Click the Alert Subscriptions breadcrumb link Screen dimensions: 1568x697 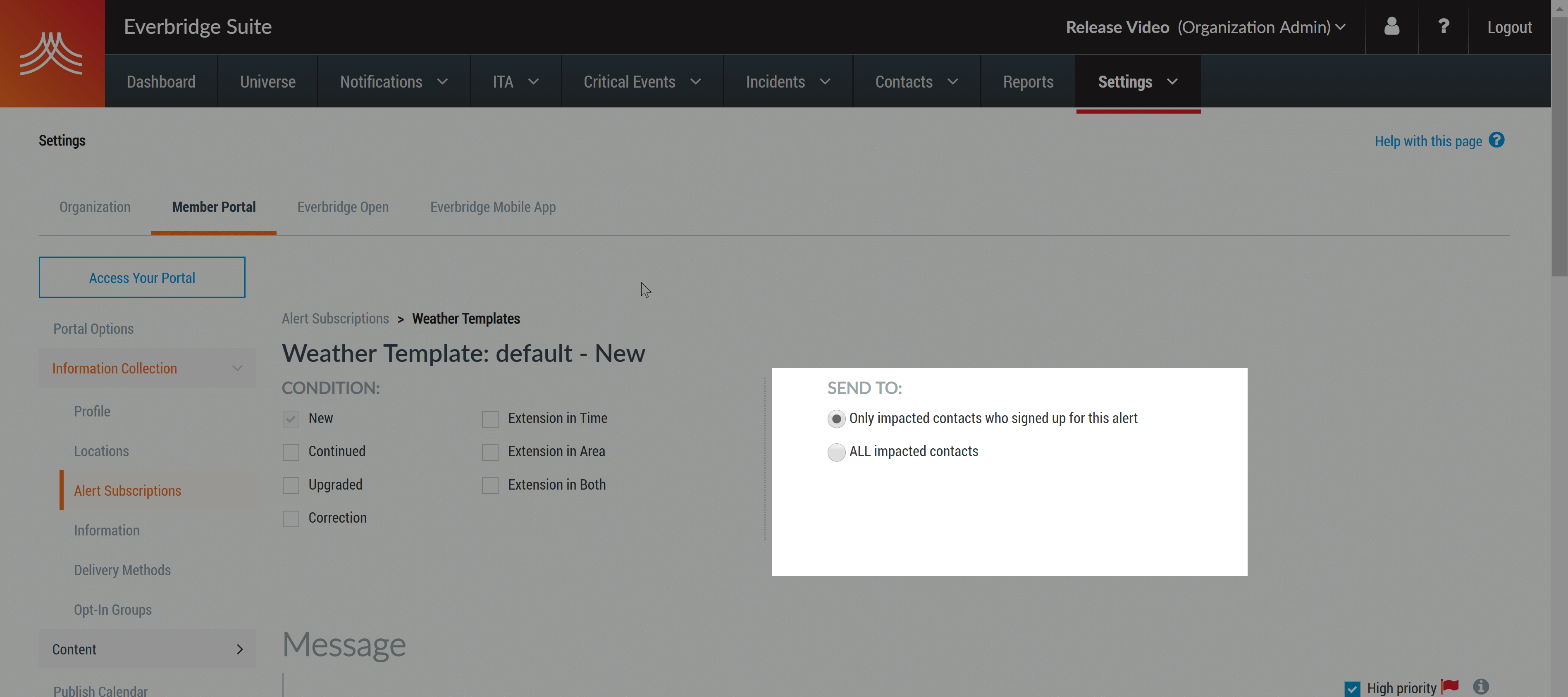tap(335, 318)
